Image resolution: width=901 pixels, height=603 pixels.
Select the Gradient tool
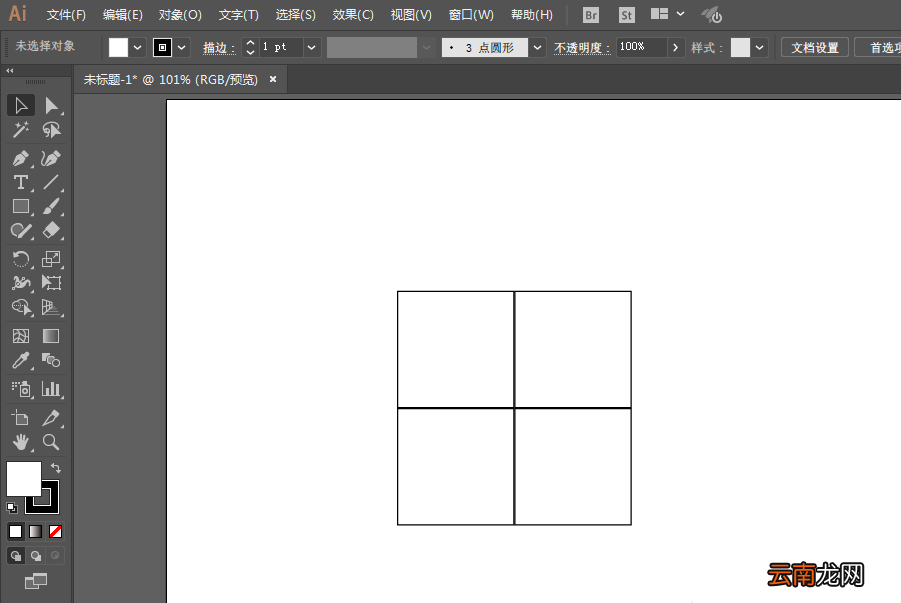[x=51, y=336]
